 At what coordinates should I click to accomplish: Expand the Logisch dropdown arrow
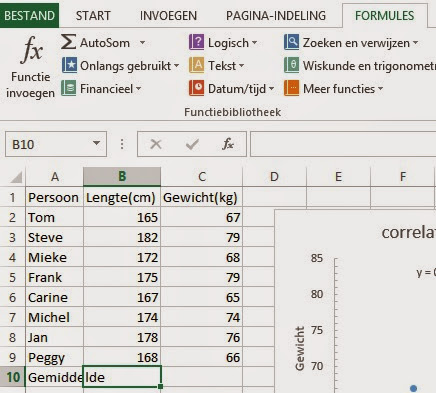pos(254,43)
